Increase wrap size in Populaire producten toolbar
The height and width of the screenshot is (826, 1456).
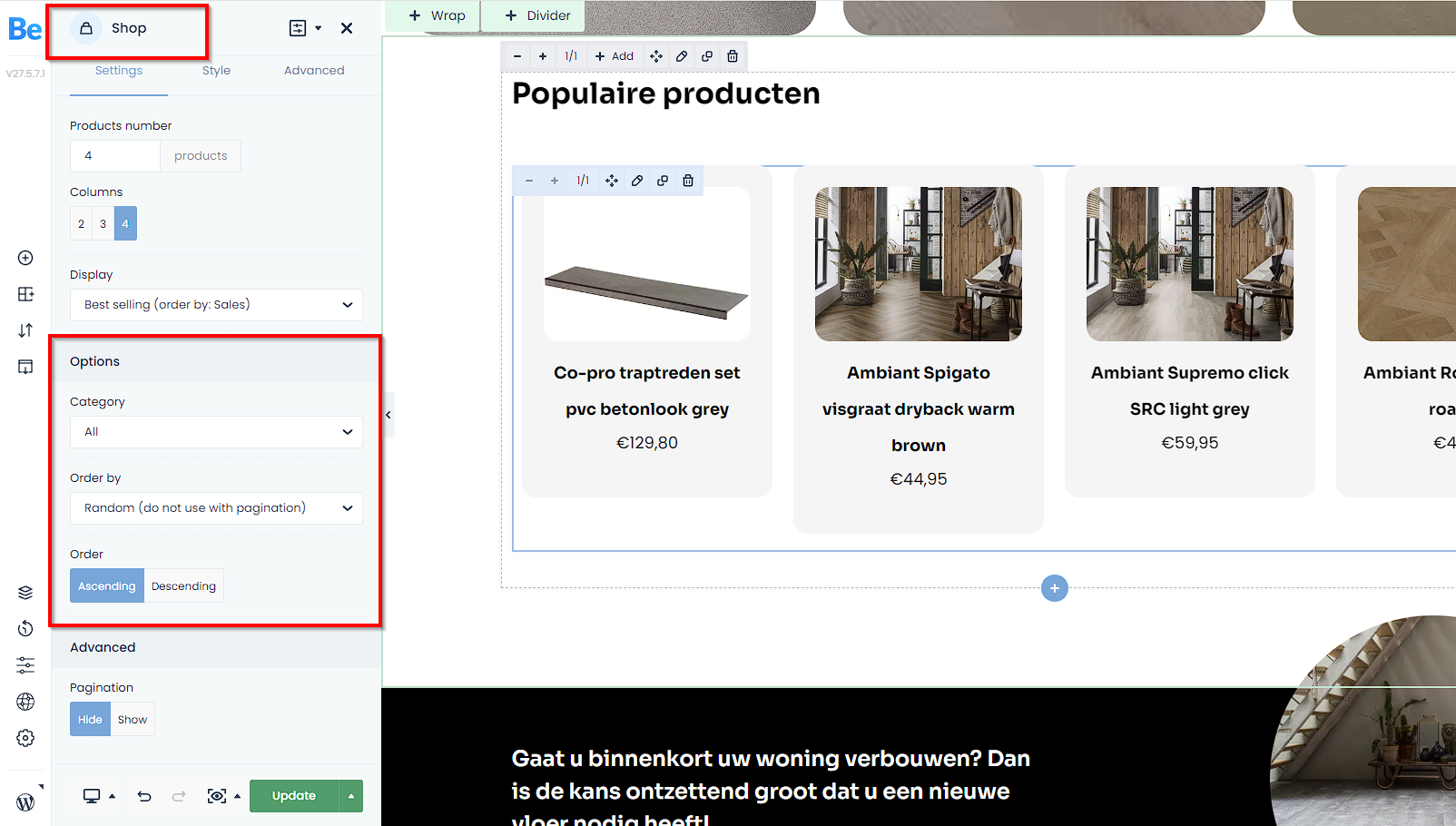543,56
